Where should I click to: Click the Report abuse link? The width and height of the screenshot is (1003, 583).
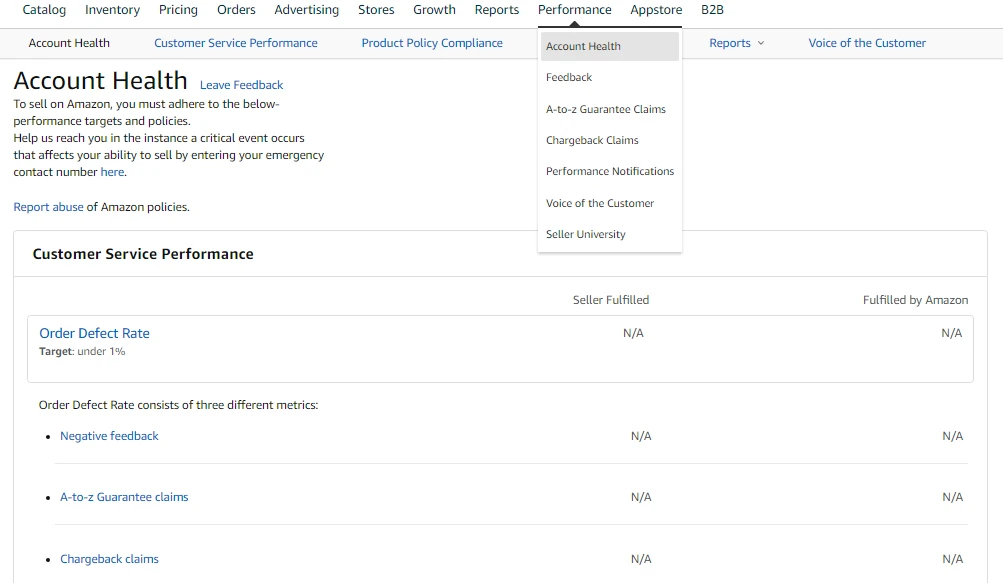pyautogui.click(x=49, y=207)
